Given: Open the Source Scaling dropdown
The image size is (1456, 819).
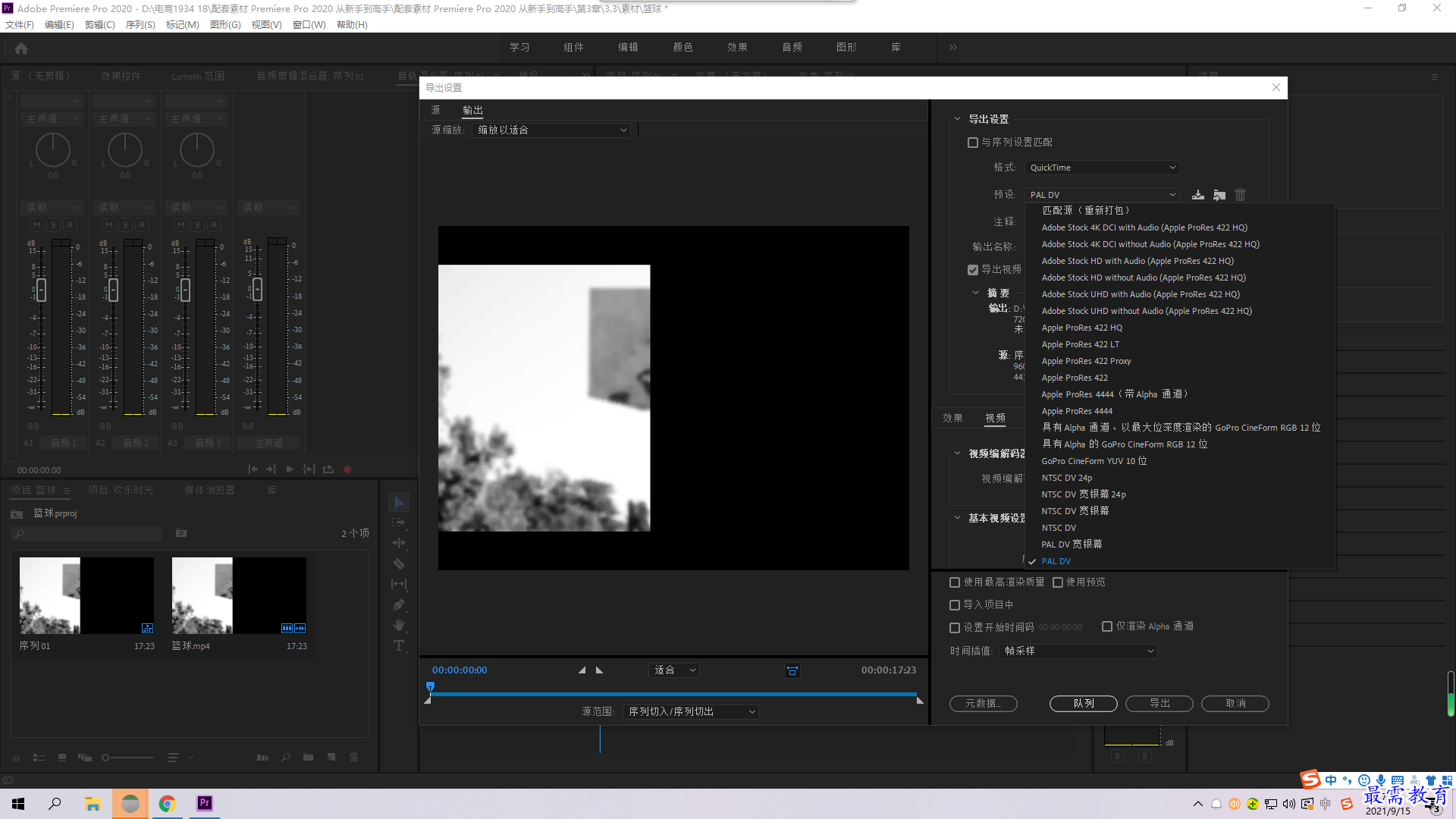Looking at the screenshot, I should click(551, 130).
